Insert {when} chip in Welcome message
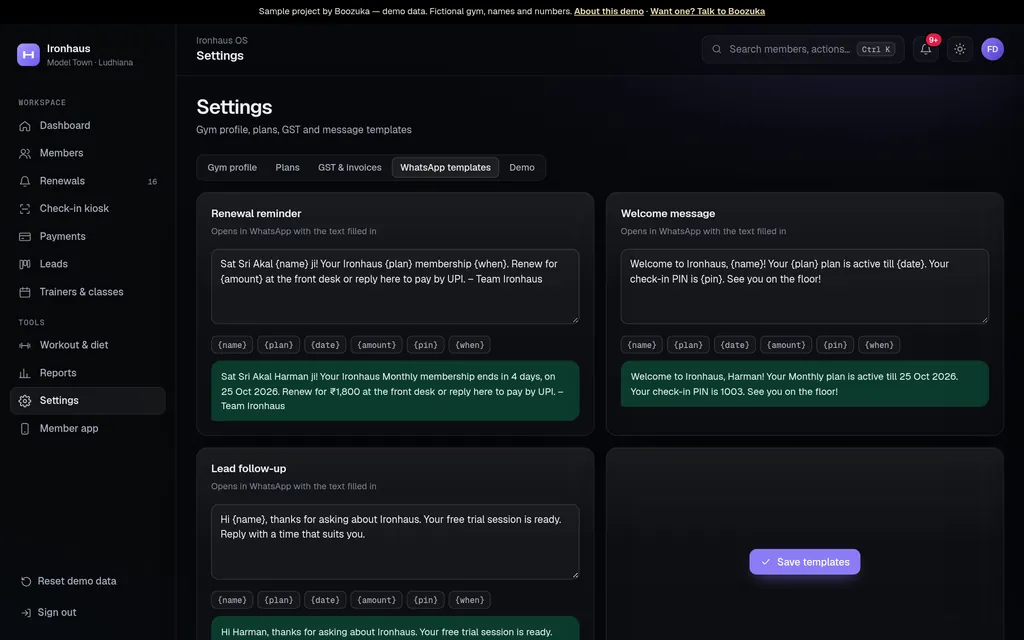Screen dimensions: 1024x640 tap(879, 345)
